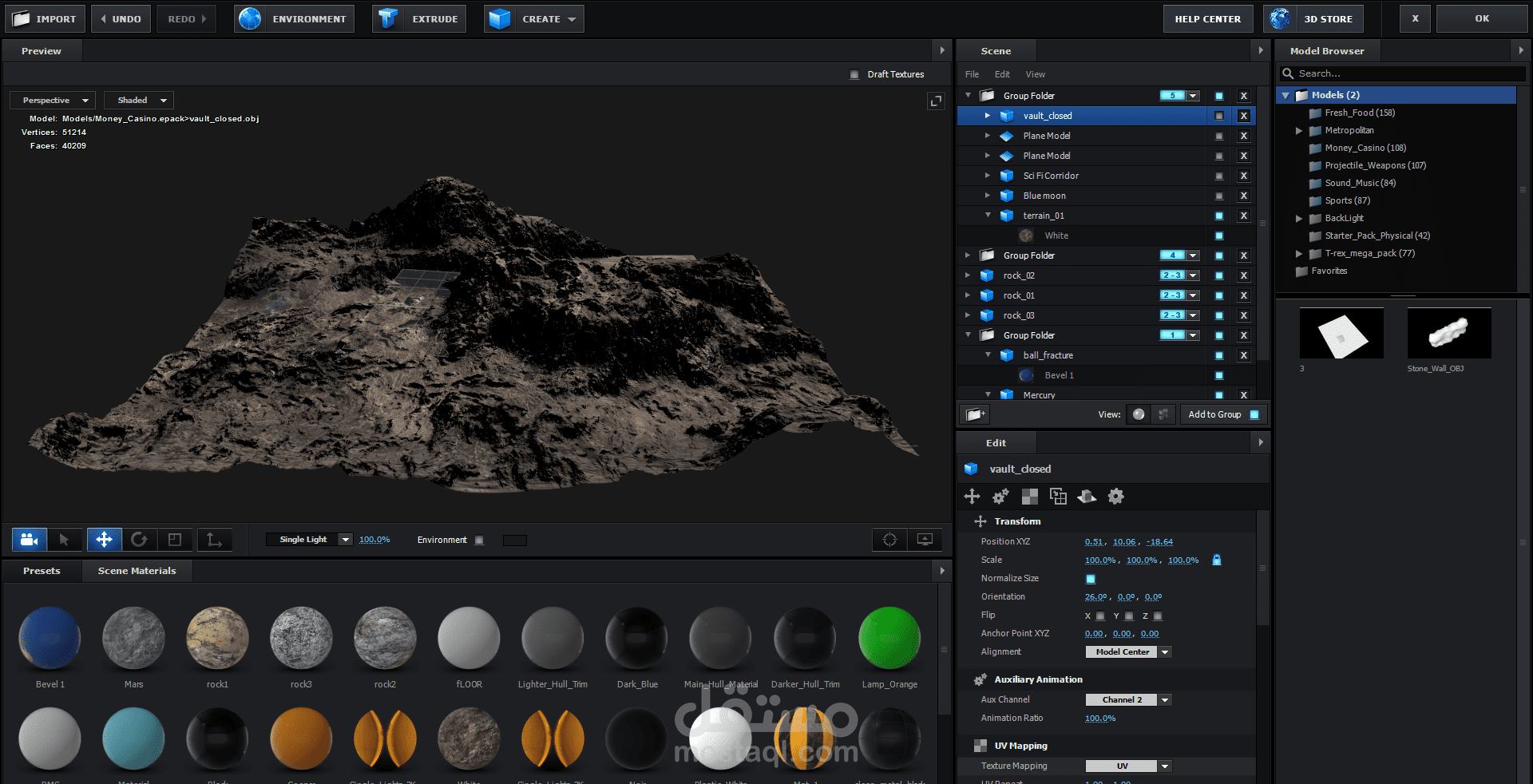Screen dimensions: 1533x784
Task: Switch to the Scene Materials tab
Action: (137, 571)
